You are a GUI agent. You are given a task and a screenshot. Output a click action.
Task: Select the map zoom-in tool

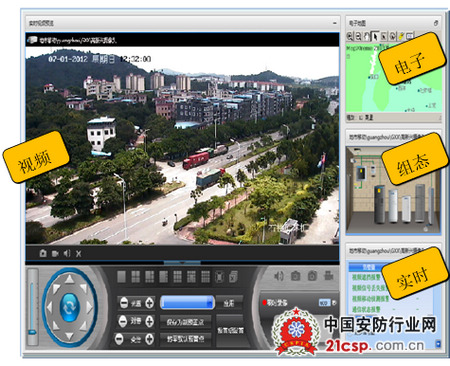click(350, 36)
